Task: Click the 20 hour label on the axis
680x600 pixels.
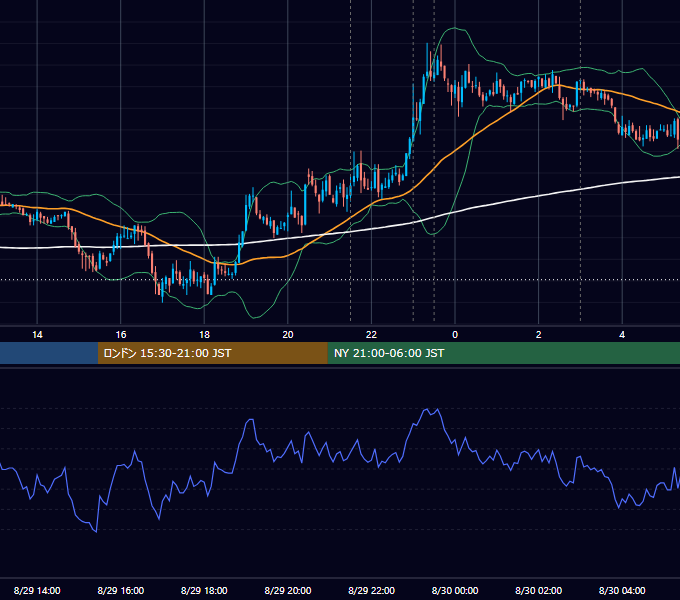Action: 288,335
